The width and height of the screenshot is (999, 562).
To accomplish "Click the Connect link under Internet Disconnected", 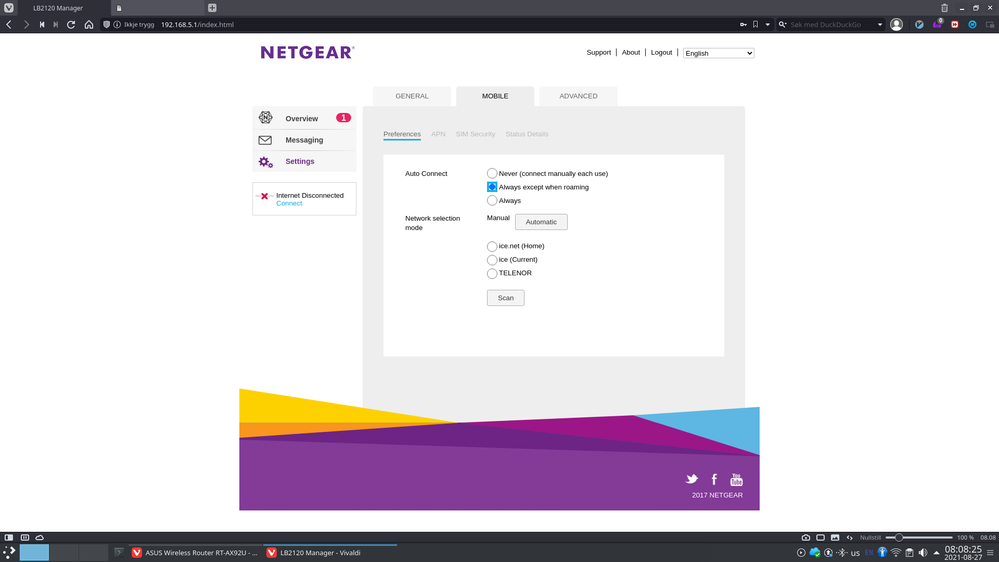I will 289,204.
